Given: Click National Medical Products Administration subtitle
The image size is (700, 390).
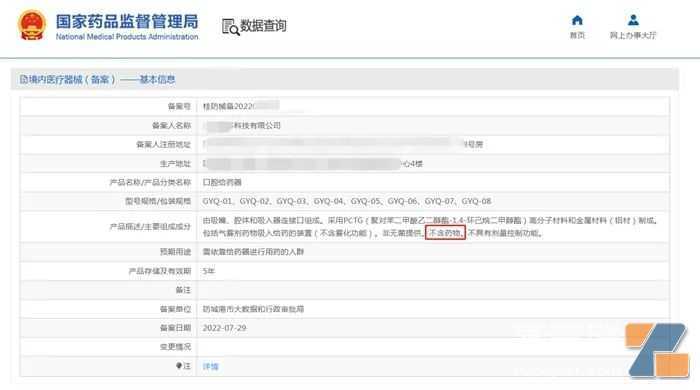Looking at the screenshot, I should click(x=127, y=37).
